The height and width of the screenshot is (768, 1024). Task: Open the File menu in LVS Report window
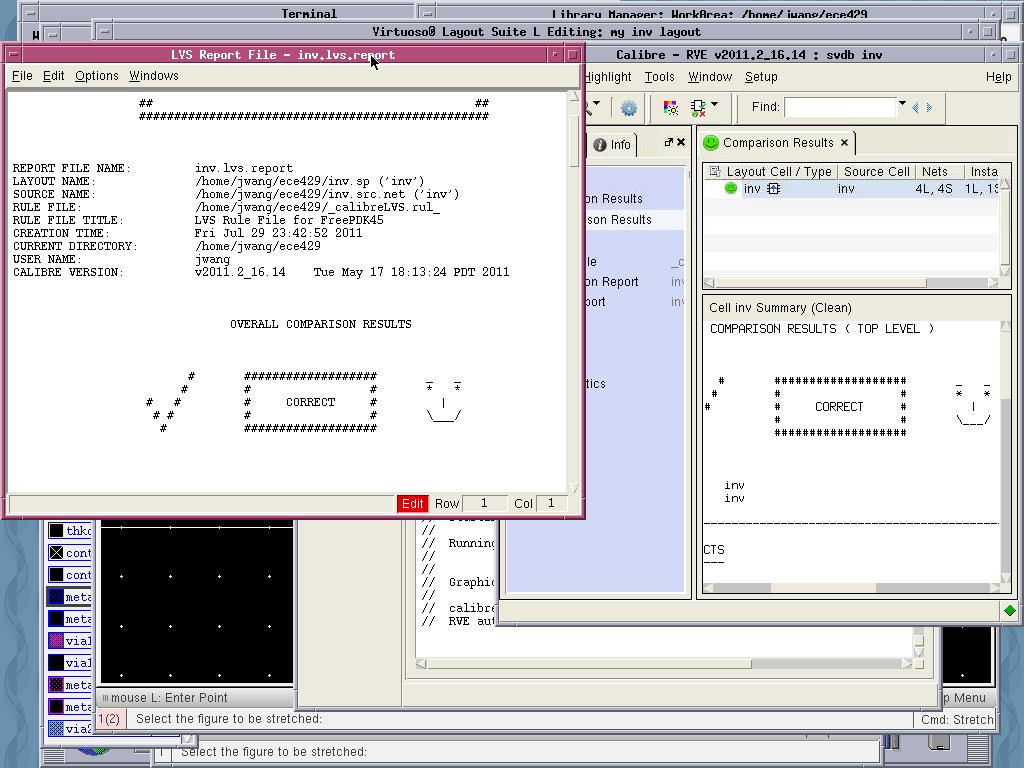point(22,76)
